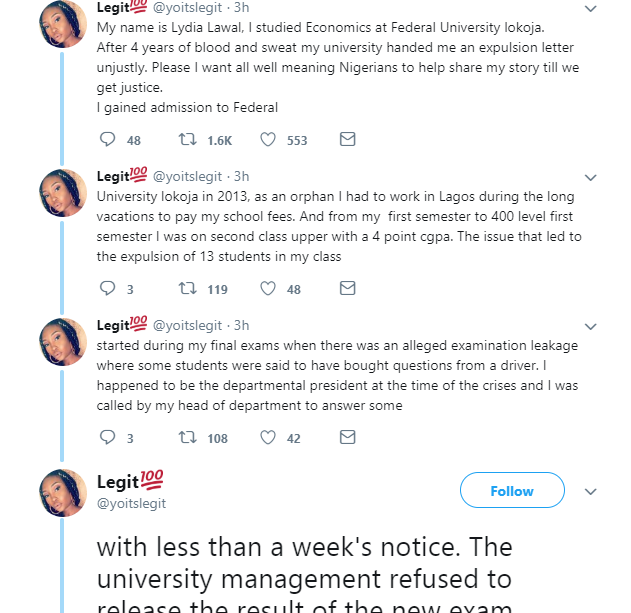Retweet the tweet with 119 retweets
The image size is (631, 613).
pos(186,289)
